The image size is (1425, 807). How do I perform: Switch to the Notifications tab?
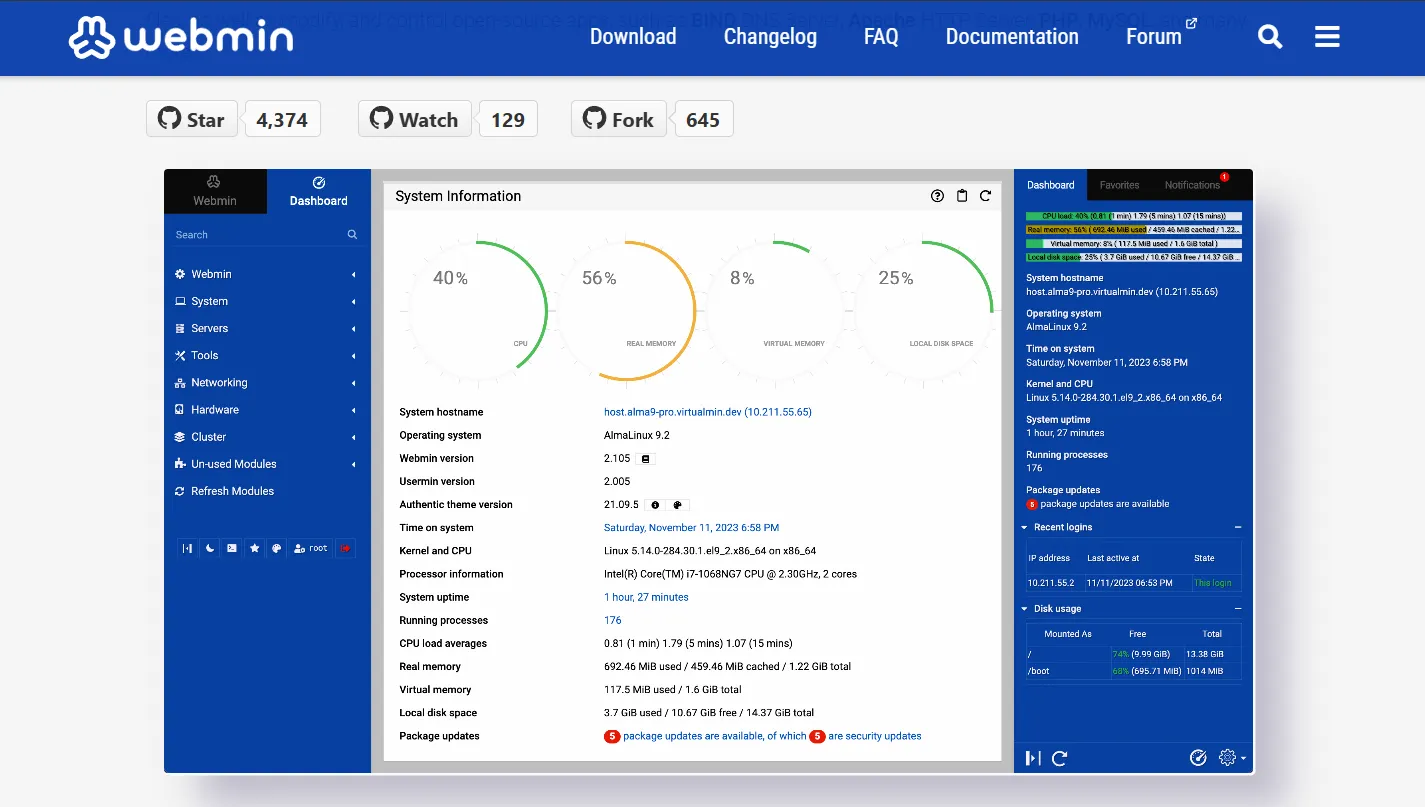pyautogui.click(x=1193, y=185)
